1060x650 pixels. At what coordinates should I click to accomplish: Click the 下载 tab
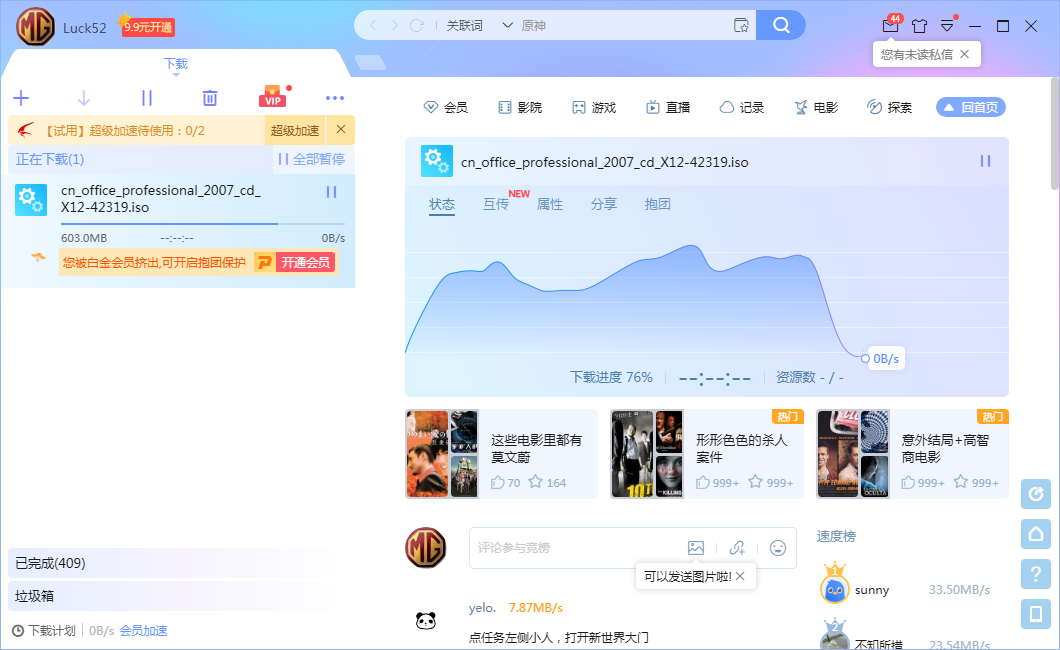pos(176,64)
